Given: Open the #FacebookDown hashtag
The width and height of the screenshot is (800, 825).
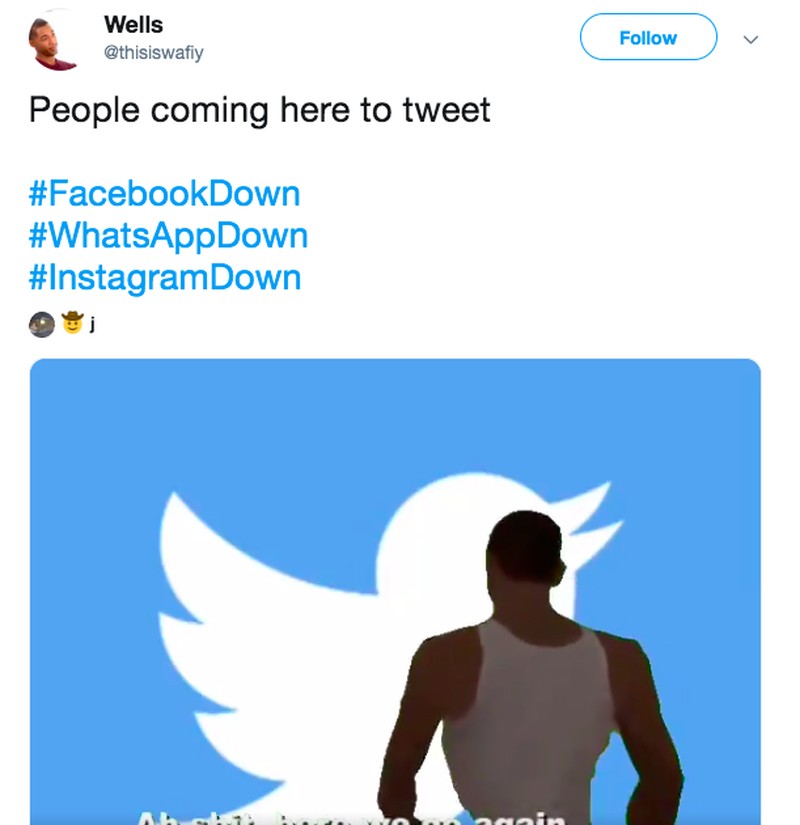Looking at the screenshot, I should point(164,193).
